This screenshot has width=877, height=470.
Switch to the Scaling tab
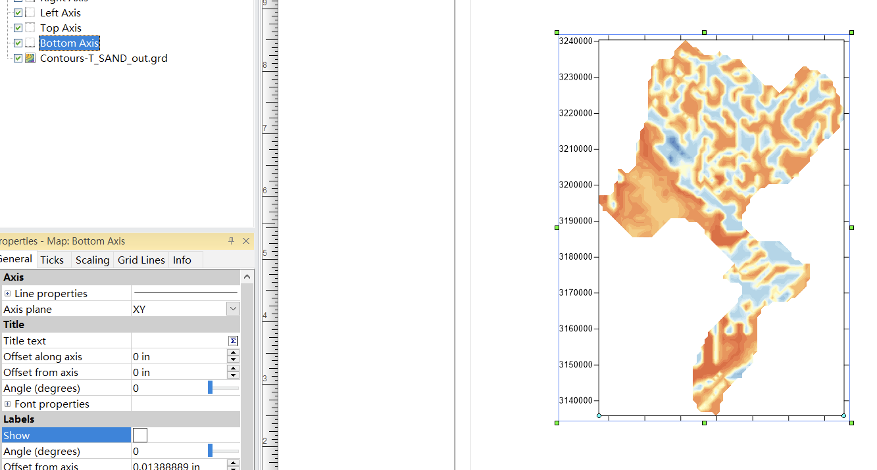click(x=92, y=260)
